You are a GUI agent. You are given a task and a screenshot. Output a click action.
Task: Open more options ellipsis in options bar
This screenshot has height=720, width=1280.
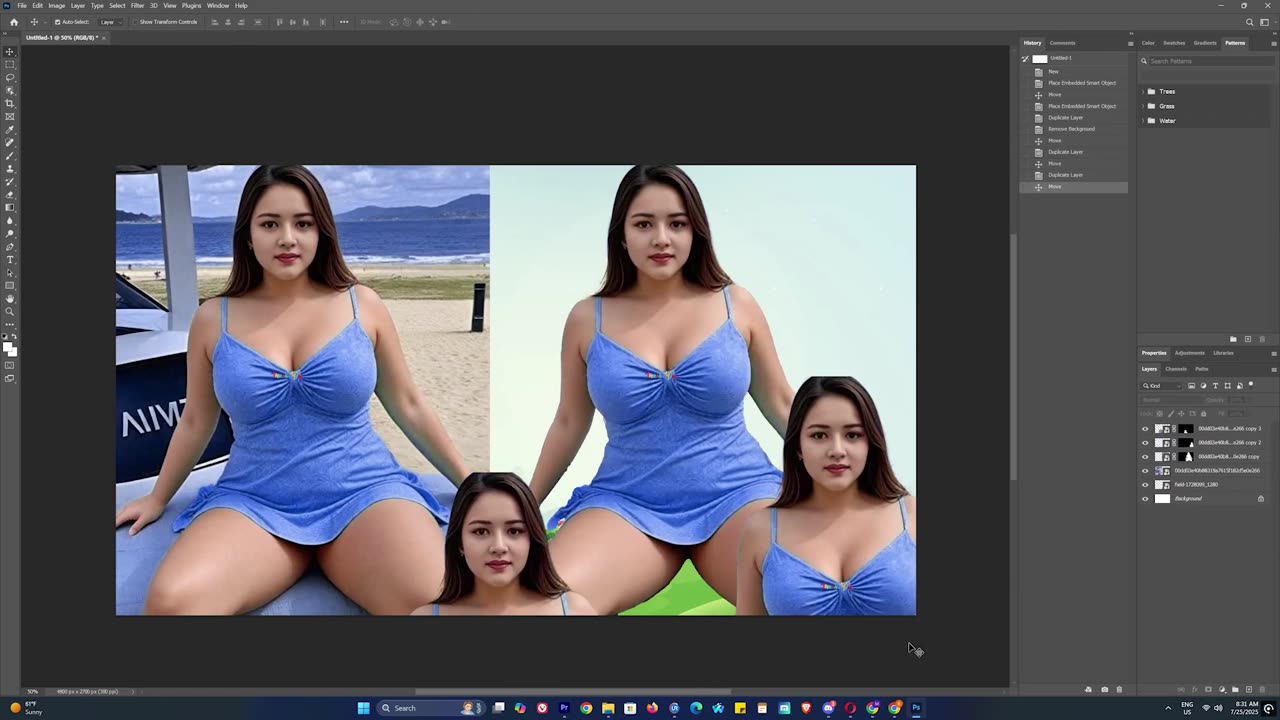pyautogui.click(x=344, y=22)
